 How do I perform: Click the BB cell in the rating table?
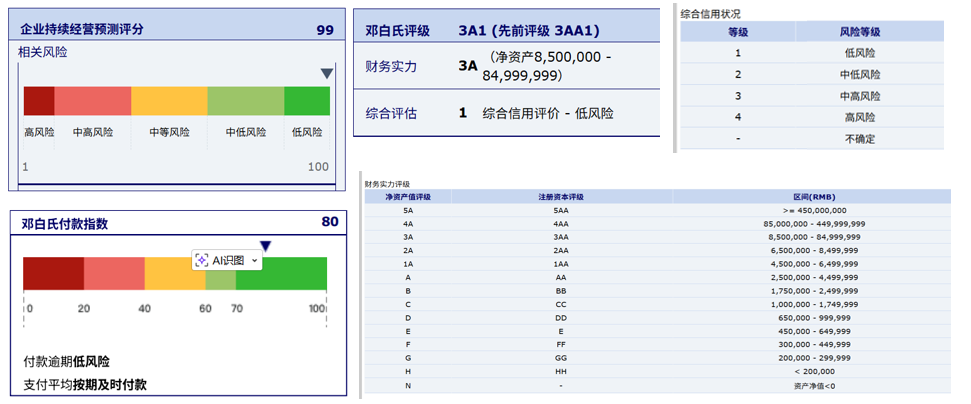(561, 291)
